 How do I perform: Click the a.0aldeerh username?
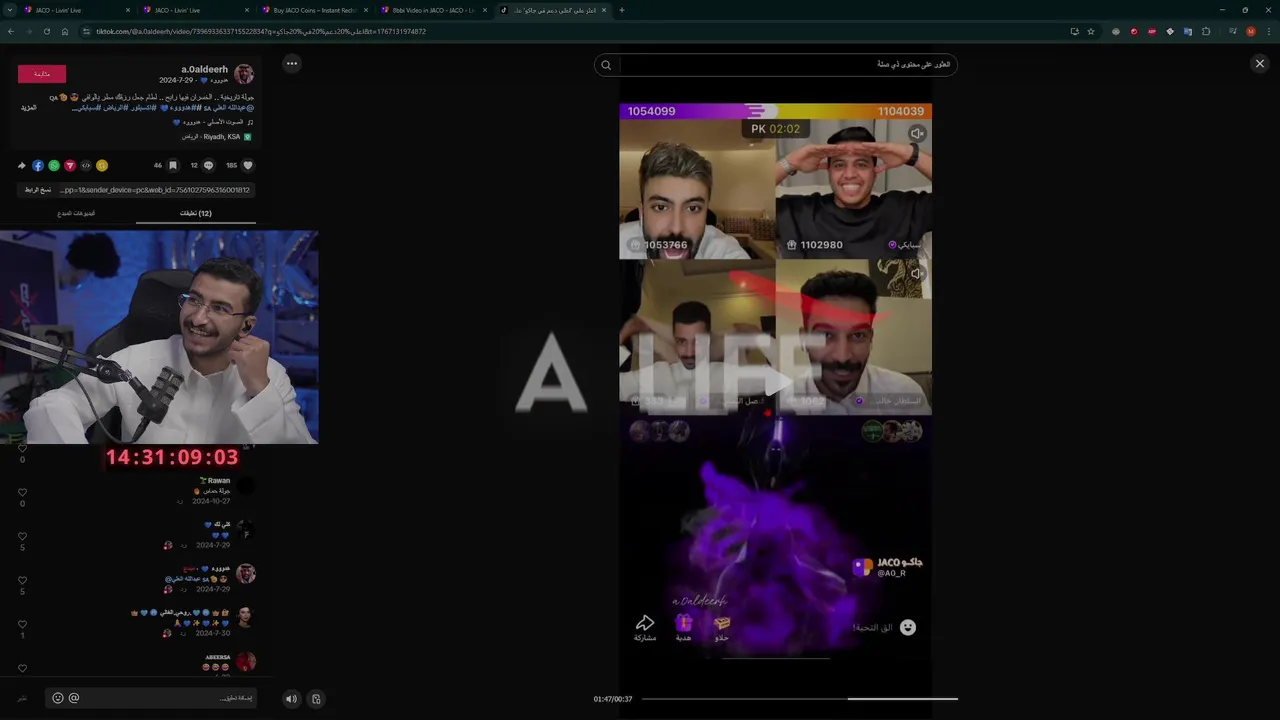coord(205,69)
